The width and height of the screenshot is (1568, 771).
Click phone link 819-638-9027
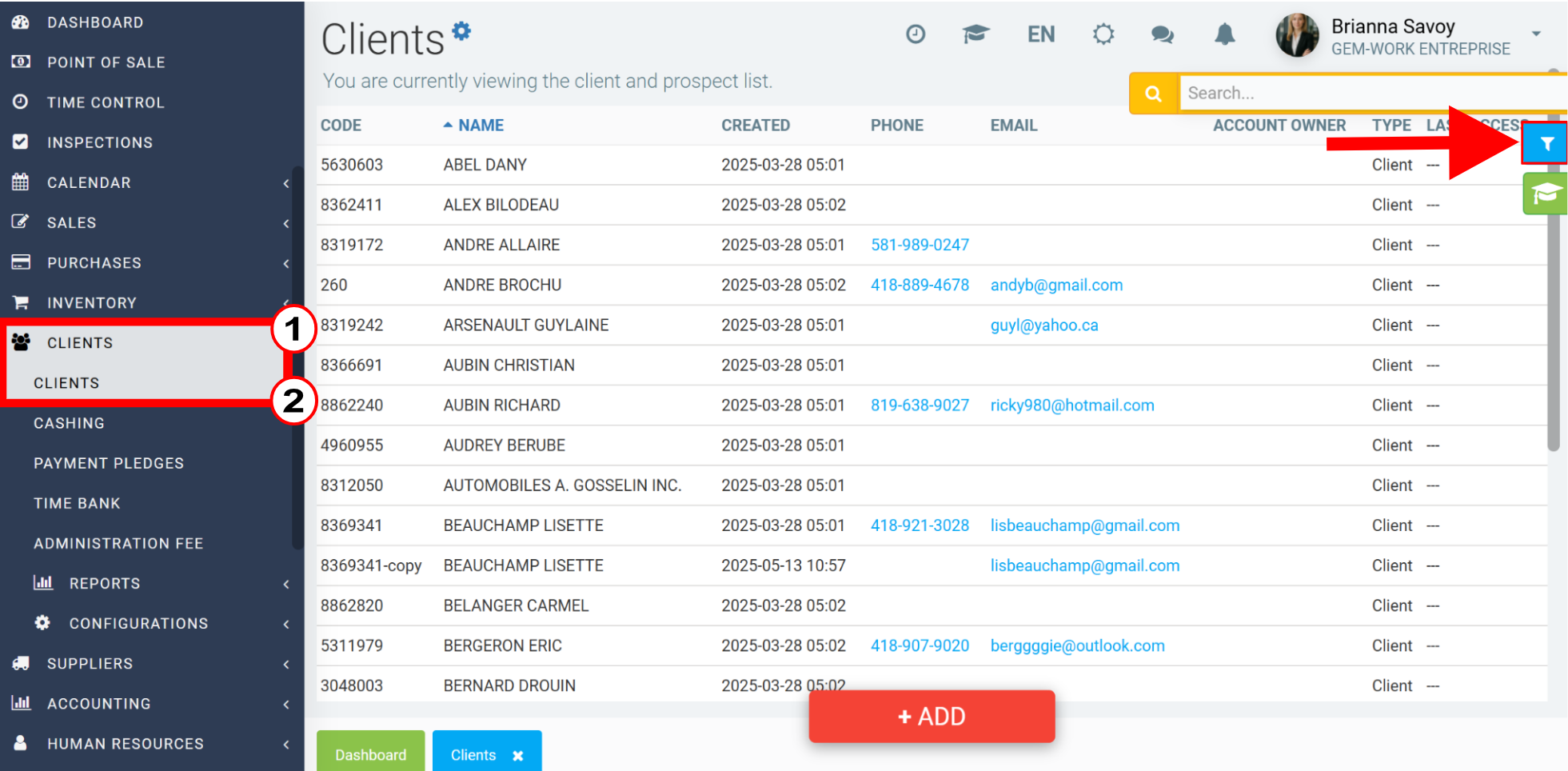(x=920, y=405)
